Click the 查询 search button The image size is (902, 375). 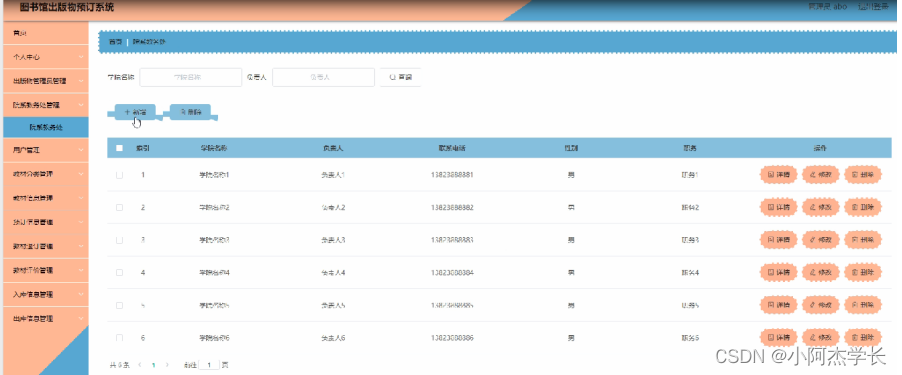tap(400, 77)
